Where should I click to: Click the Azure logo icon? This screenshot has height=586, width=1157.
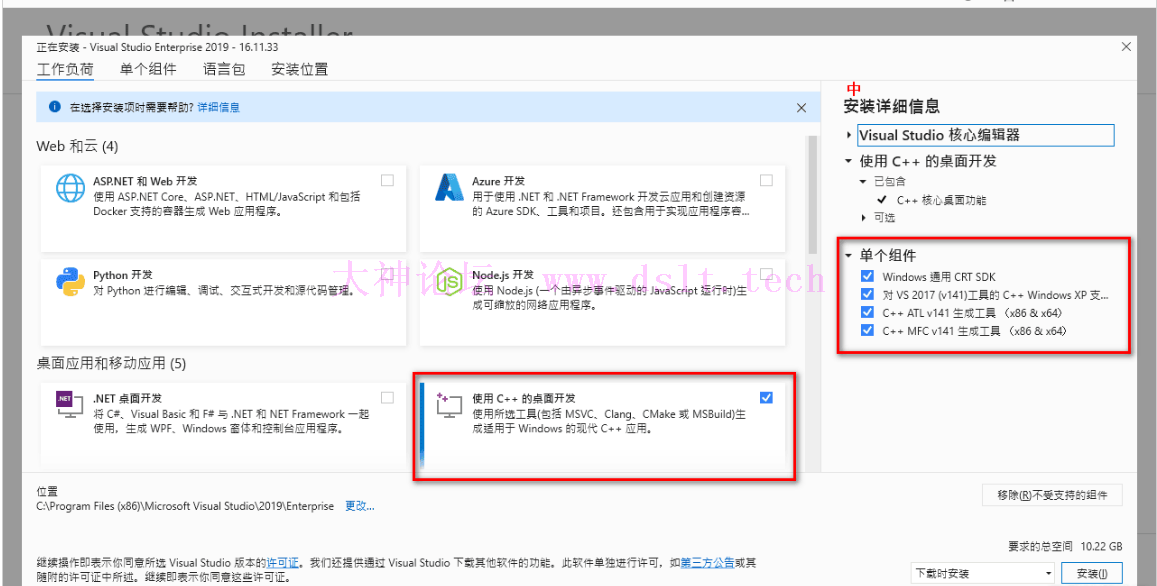coord(449,189)
